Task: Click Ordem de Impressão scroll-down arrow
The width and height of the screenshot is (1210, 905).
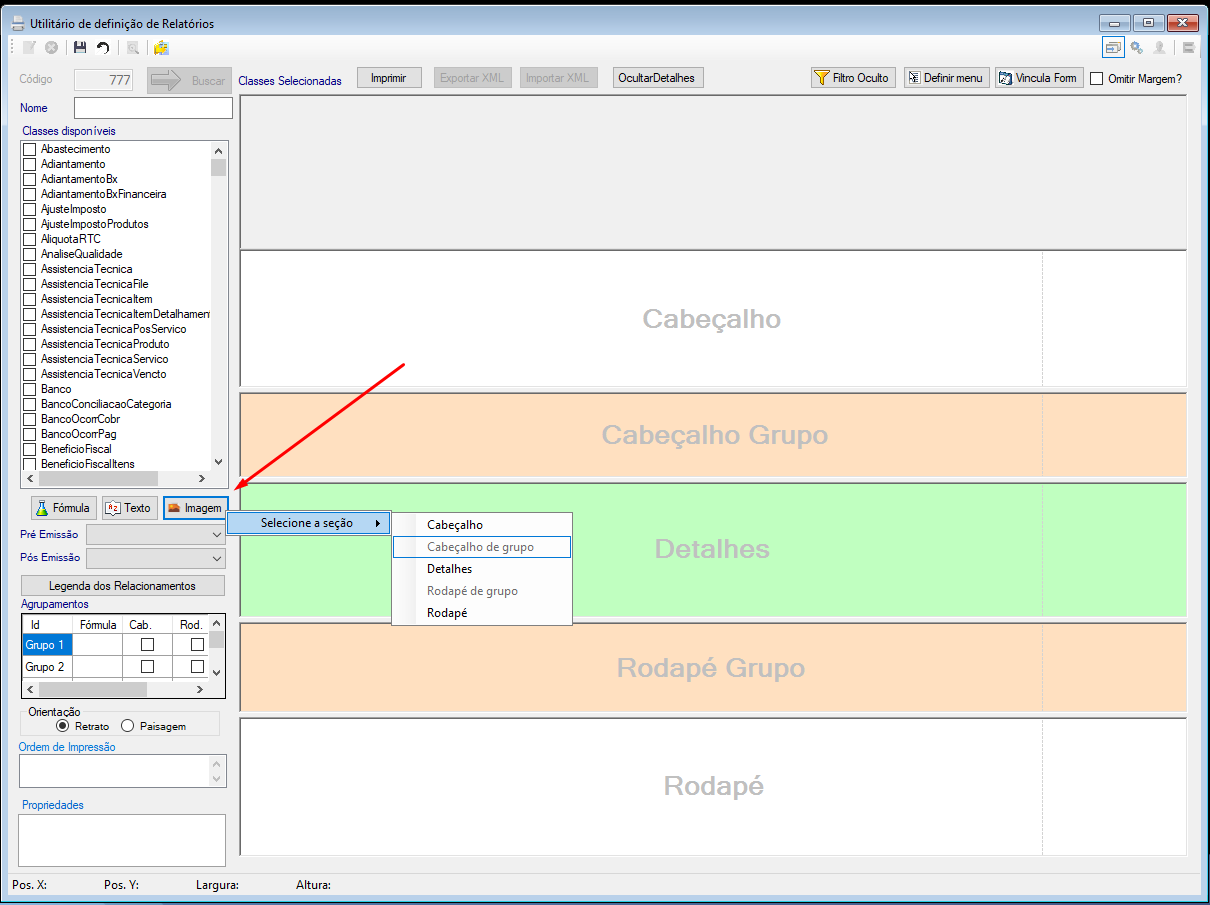Action: [217, 778]
